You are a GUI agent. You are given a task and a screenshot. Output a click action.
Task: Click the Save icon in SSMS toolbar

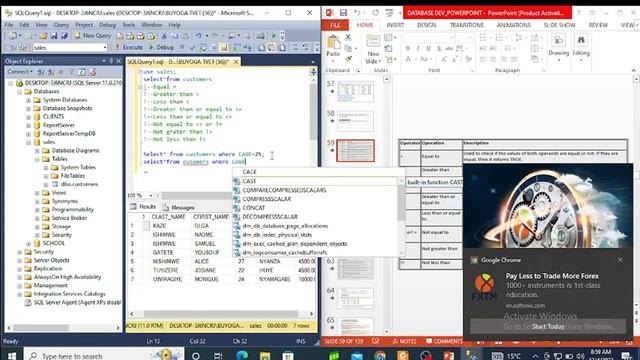(54, 36)
